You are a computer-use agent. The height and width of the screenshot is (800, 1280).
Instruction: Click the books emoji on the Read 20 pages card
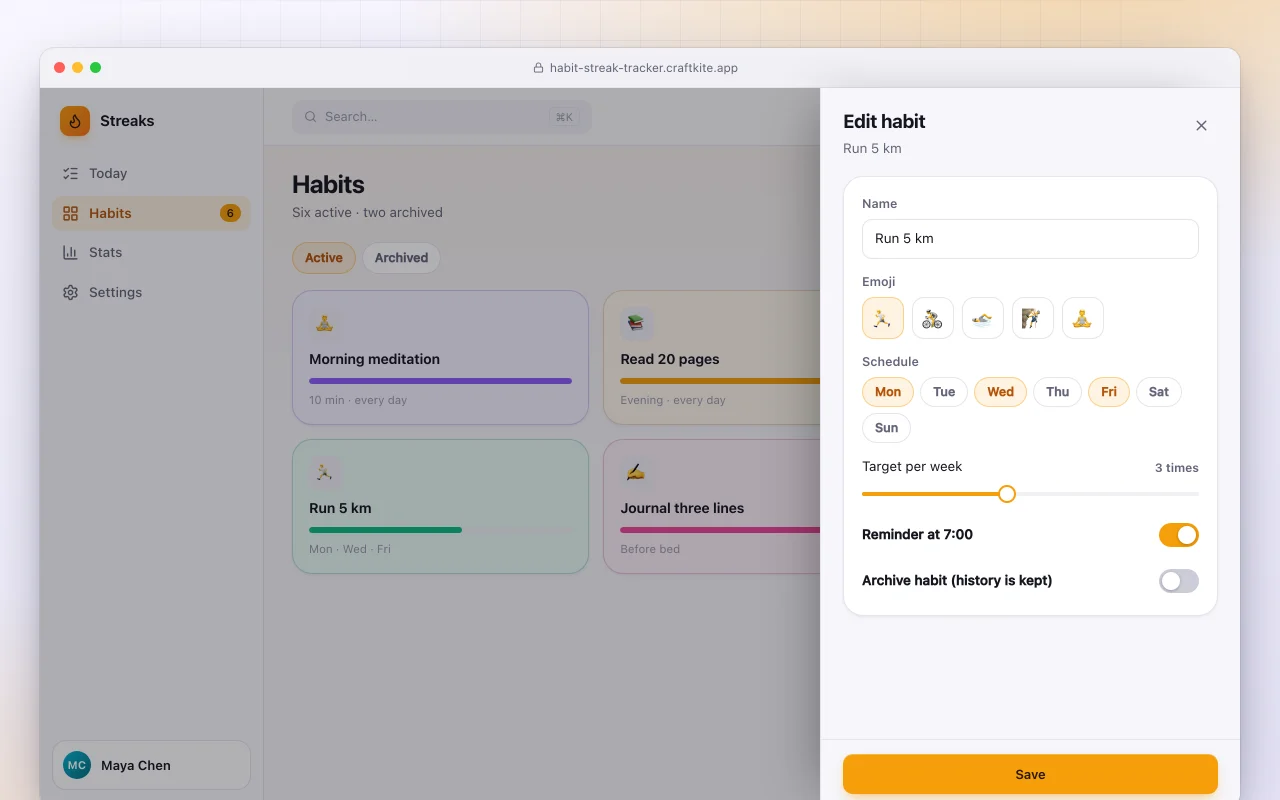click(x=635, y=323)
